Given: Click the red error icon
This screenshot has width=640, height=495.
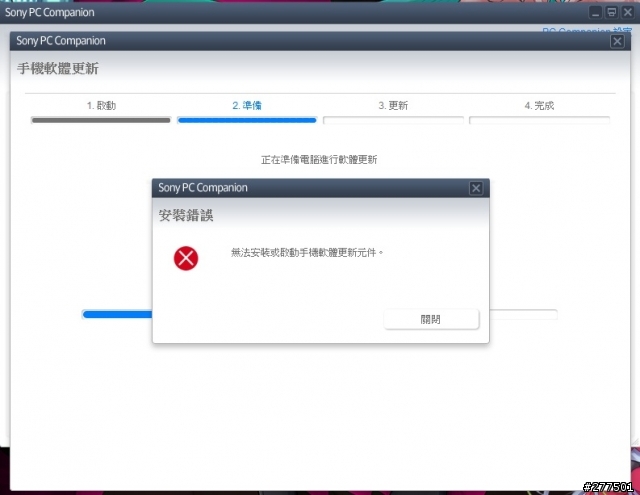Looking at the screenshot, I should (x=186, y=258).
